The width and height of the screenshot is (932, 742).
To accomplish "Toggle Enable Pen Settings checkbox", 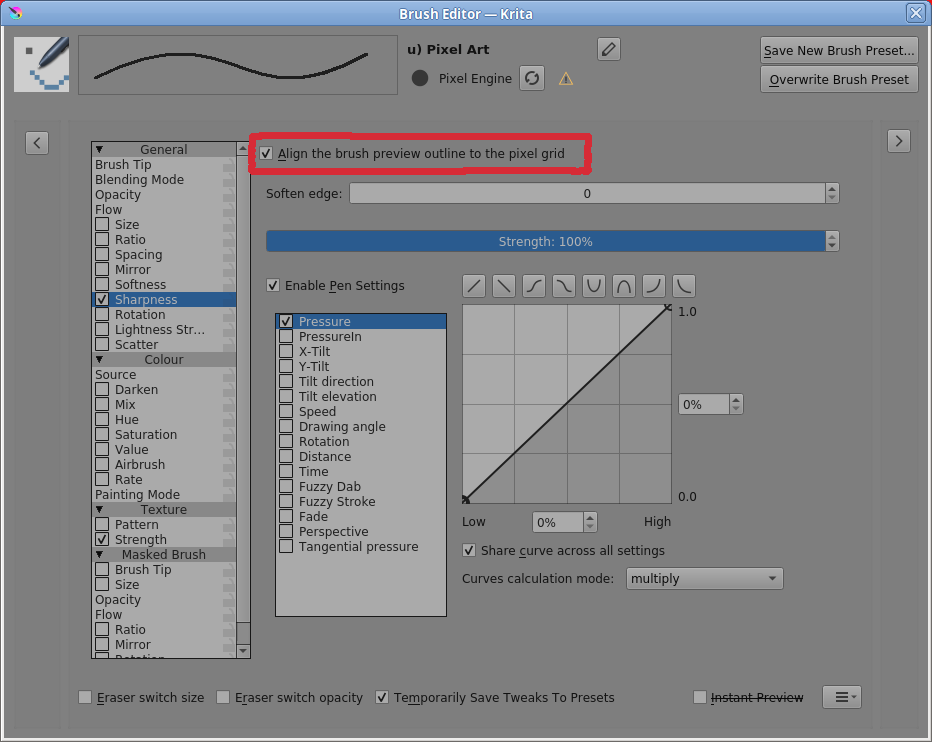I will tap(273, 285).
